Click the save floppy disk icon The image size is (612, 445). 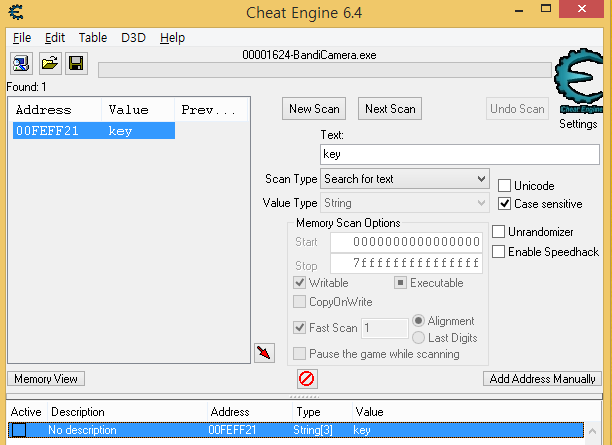coord(76,63)
